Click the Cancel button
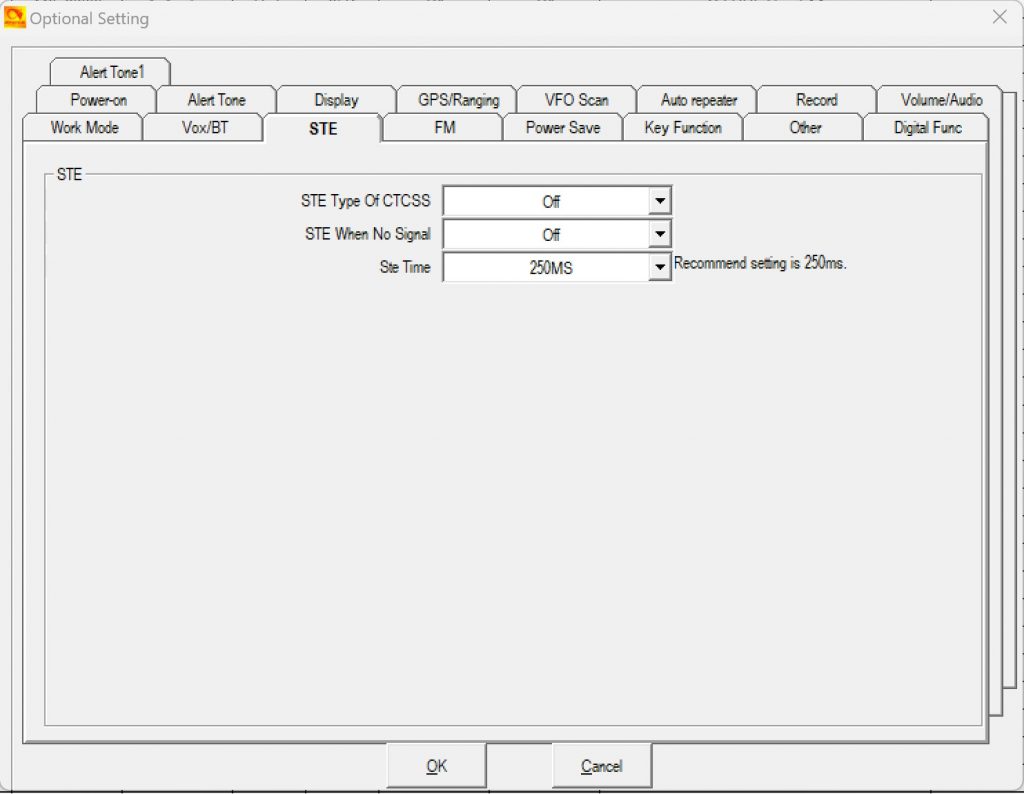Image resolution: width=1024 pixels, height=794 pixels. (x=602, y=766)
